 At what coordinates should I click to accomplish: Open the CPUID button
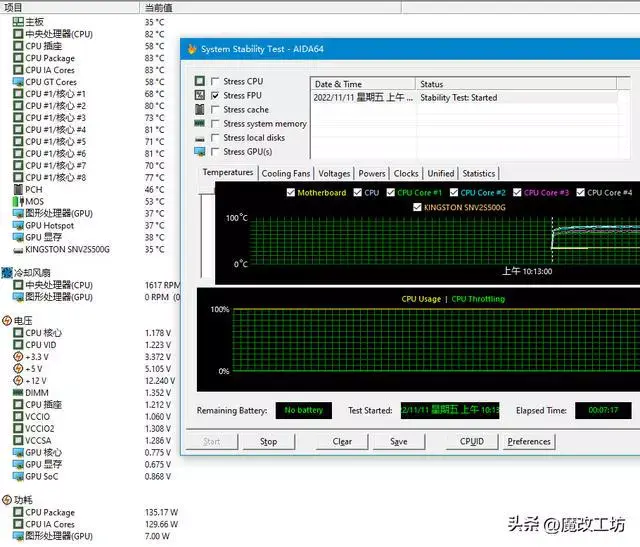click(472, 442)
